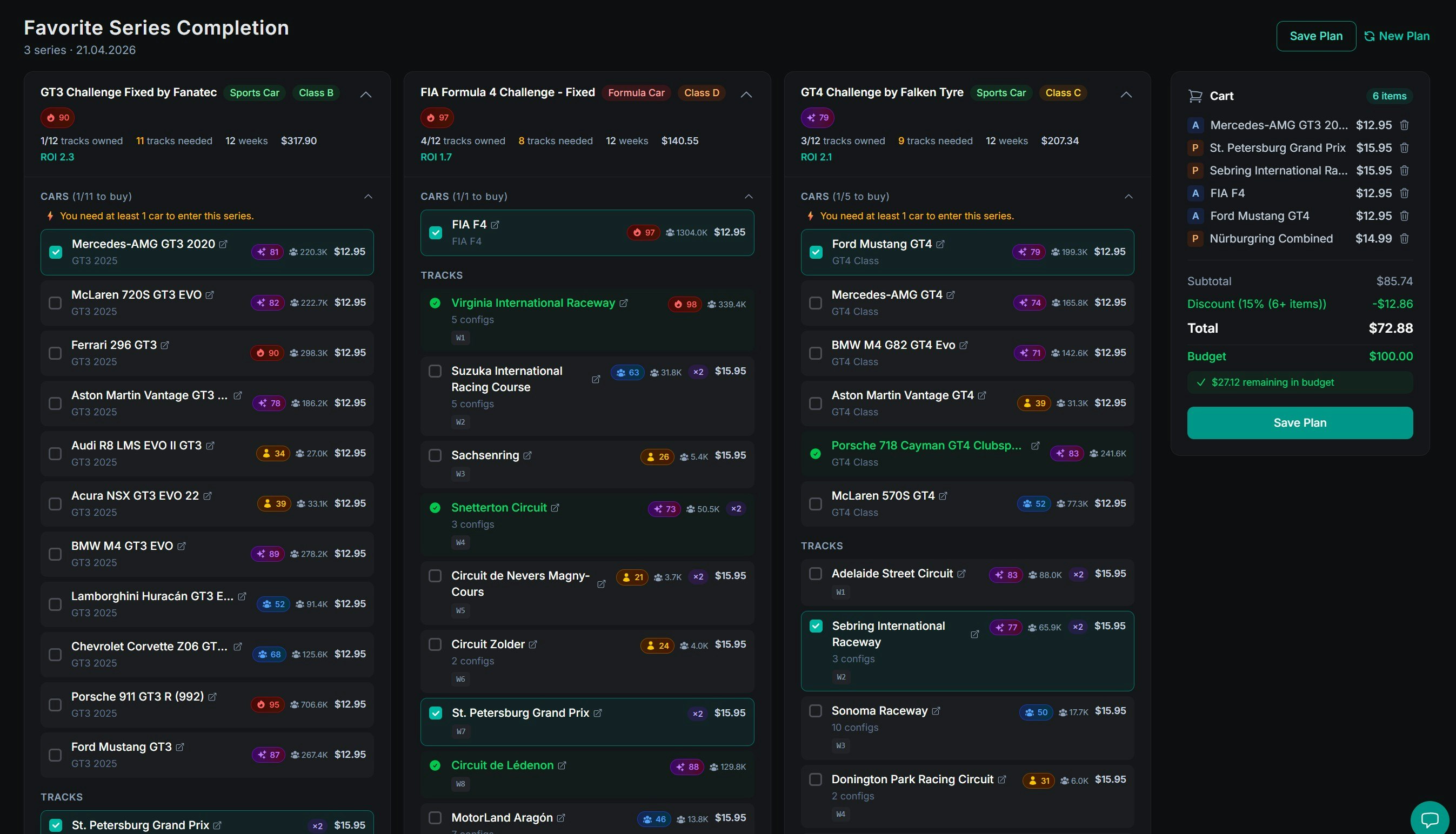Collapse the FIA Formula 4 Challenge card
The width and height of the screenshot is (1456, 834).
[x=746, y=95]
